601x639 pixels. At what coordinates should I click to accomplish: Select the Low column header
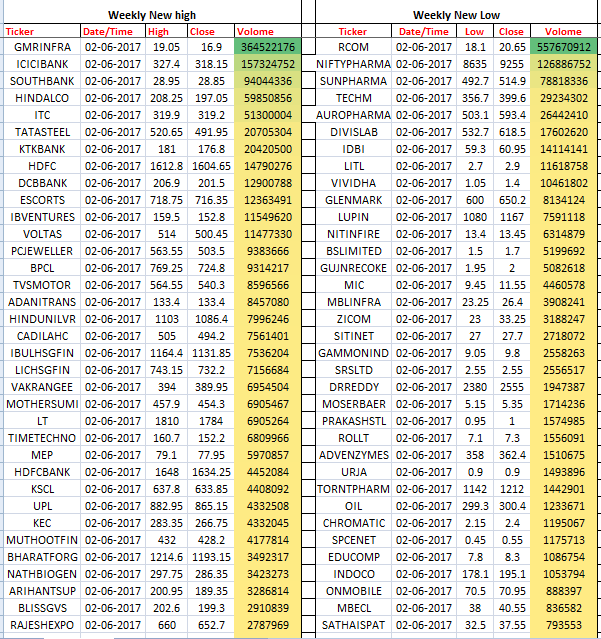[475, 31]
